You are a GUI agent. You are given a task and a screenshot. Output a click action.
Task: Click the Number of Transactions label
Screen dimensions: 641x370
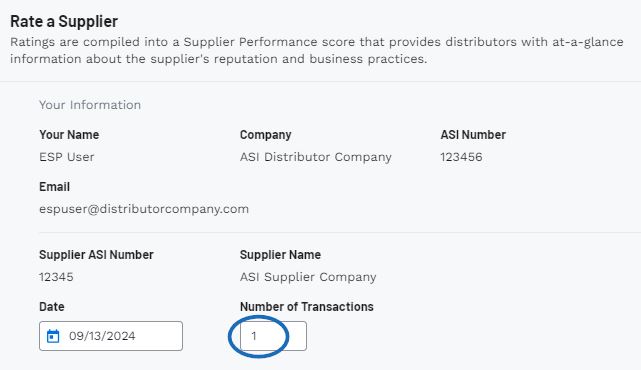point(307,307)
